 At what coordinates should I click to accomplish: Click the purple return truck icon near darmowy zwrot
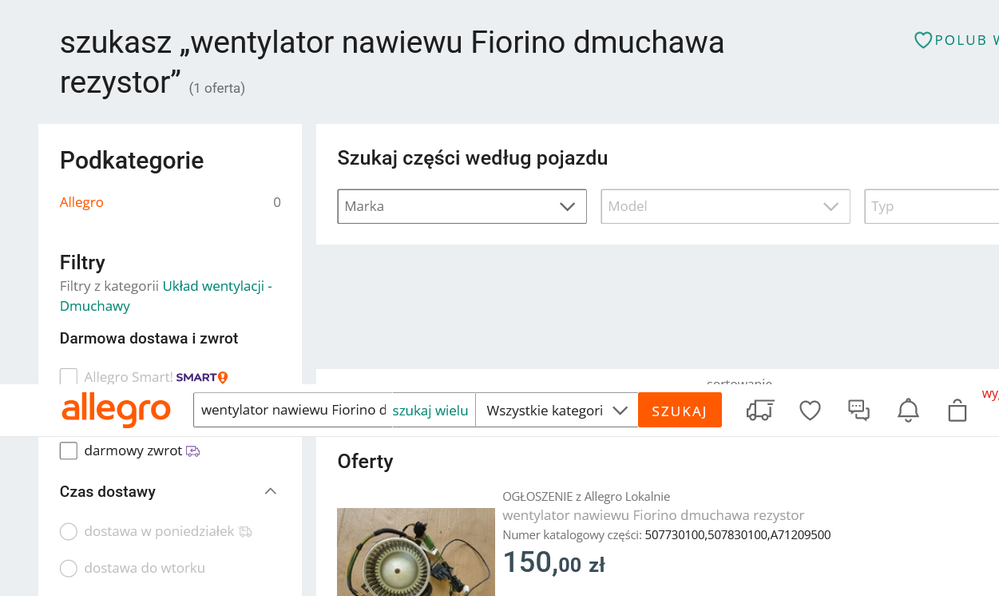(194, 451)
